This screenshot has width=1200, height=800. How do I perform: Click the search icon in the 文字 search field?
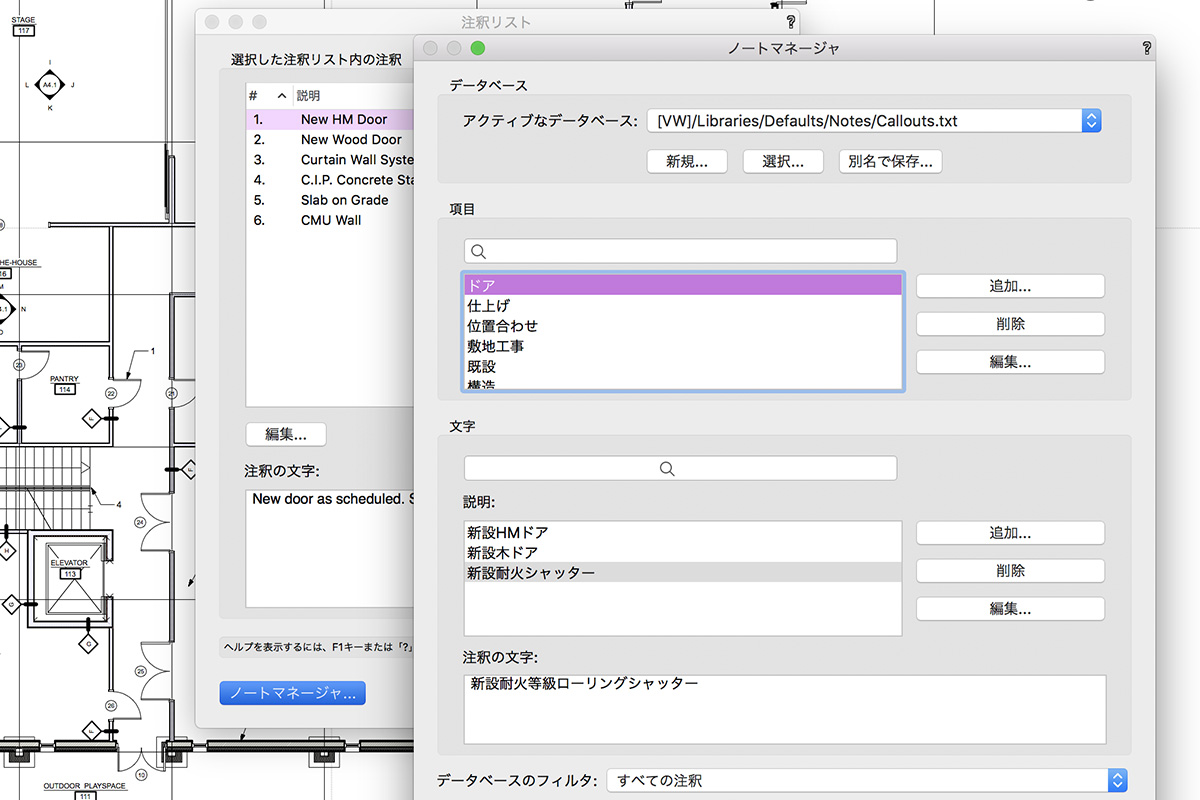(668, 468)
